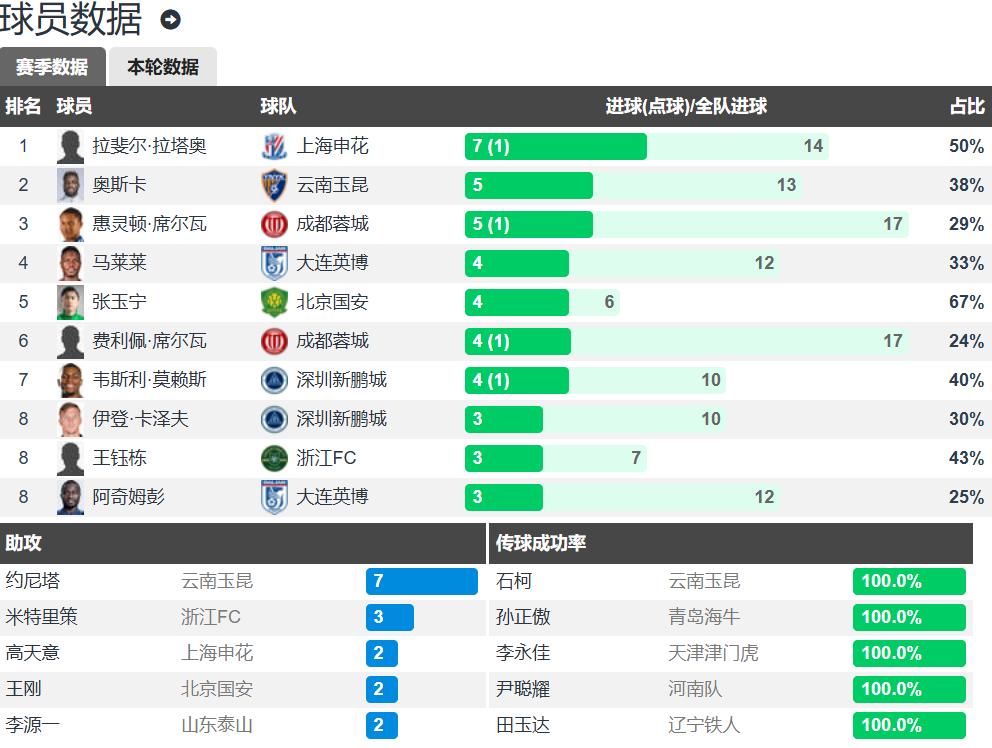Open player link 拉斐尔·拉塔奥
Screen dimensions: 992x748
[149, 147]
